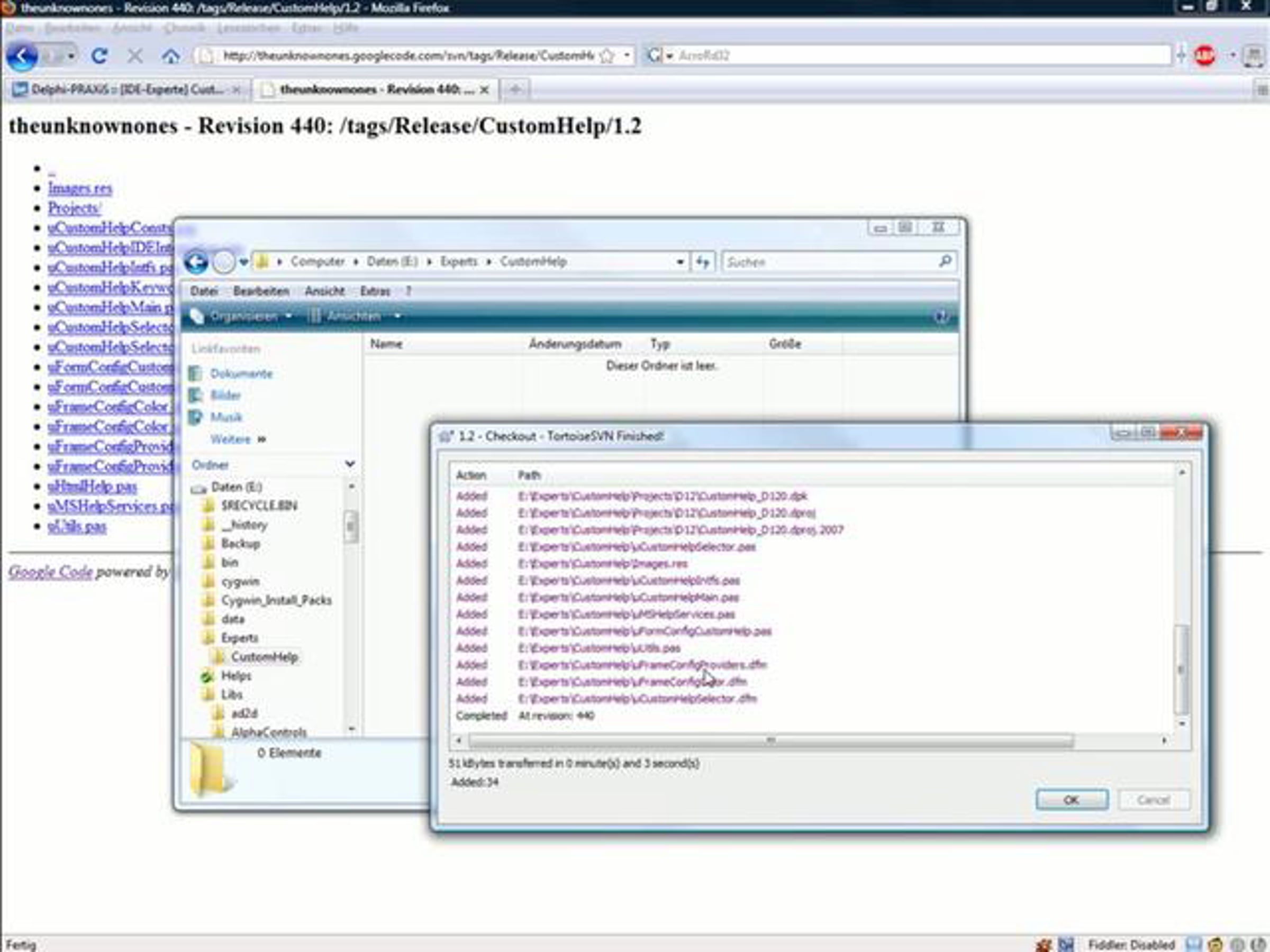Select the Backup folder in tree
This screenshot has width=1270, height=952.
point(241,543)
